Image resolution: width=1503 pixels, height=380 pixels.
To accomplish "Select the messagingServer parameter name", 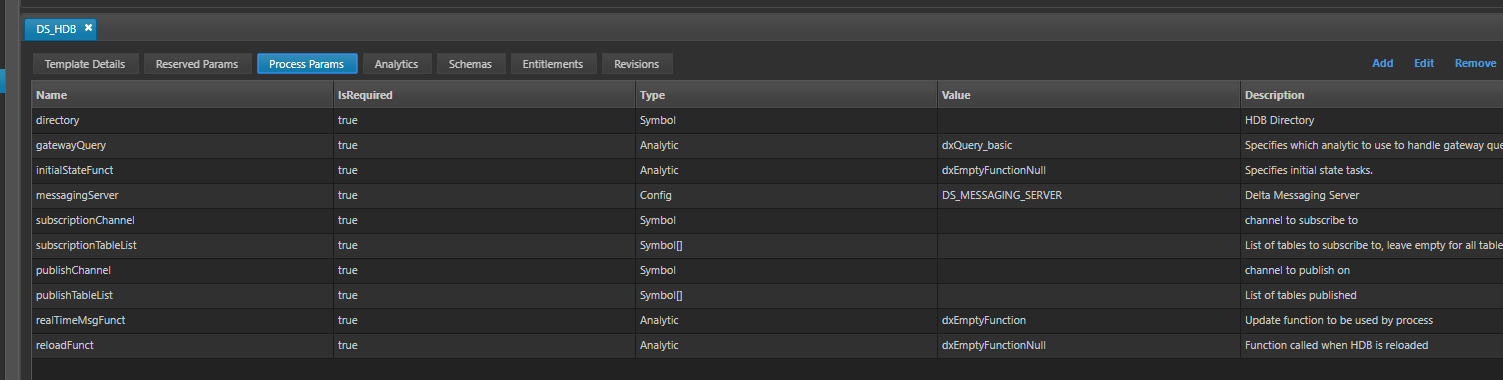I will tap(77, 195).
